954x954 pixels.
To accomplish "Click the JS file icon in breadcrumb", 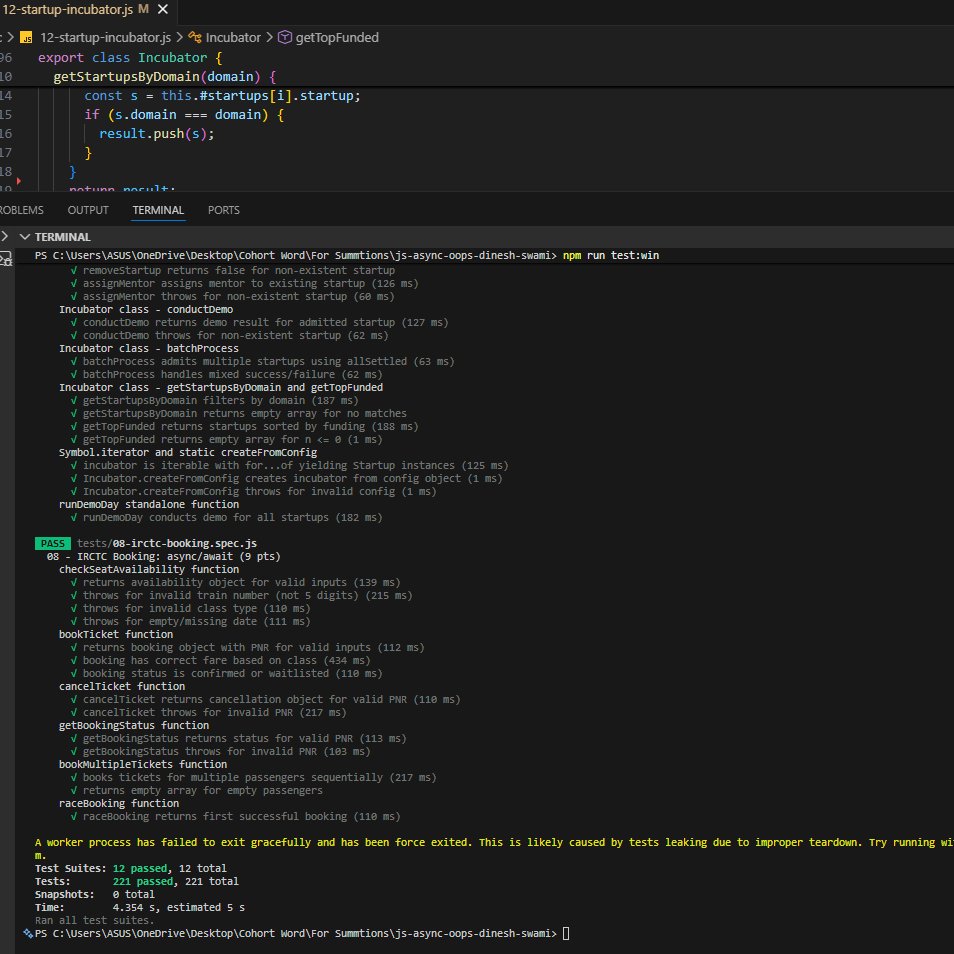I will [x=26, y=38].
